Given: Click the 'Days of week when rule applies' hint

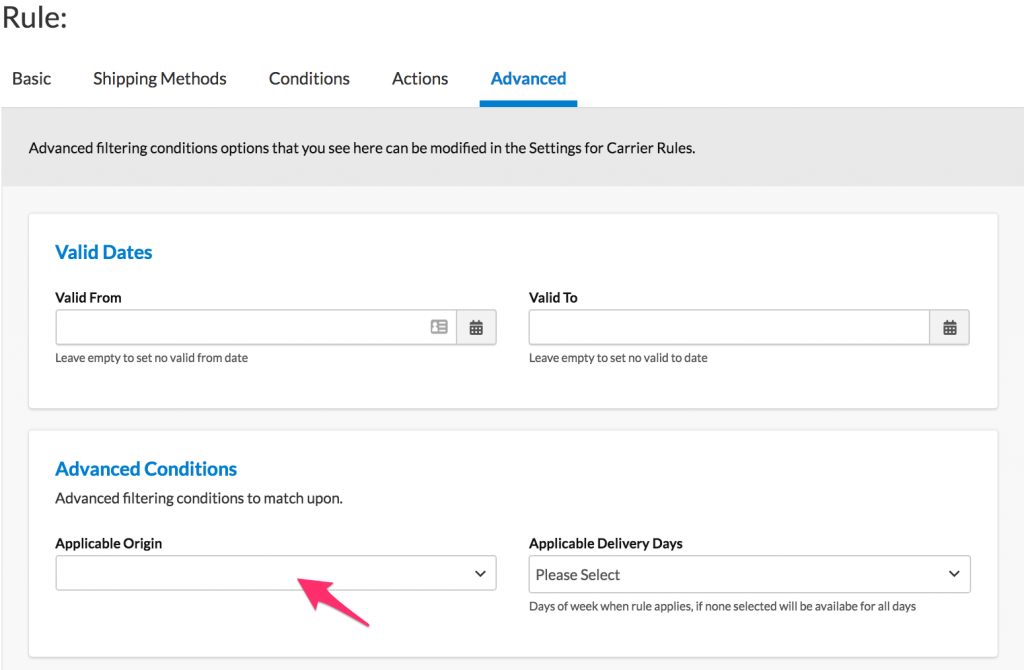Looking at the screenshot, I should pyautogui.click(x=722, y=606).
